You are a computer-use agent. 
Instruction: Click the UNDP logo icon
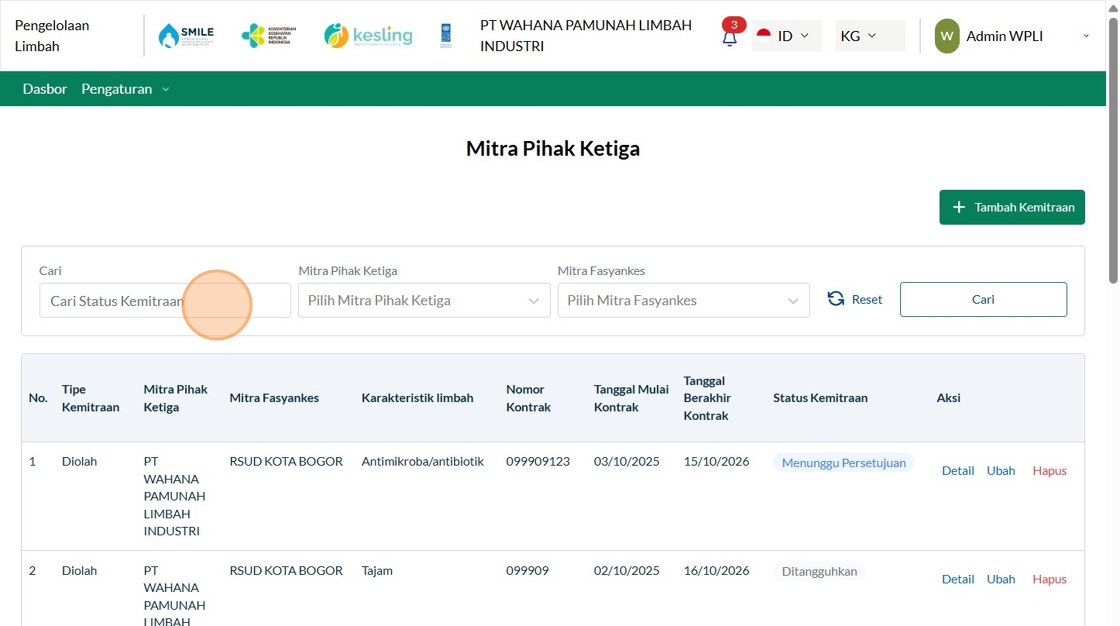(446, 36)
